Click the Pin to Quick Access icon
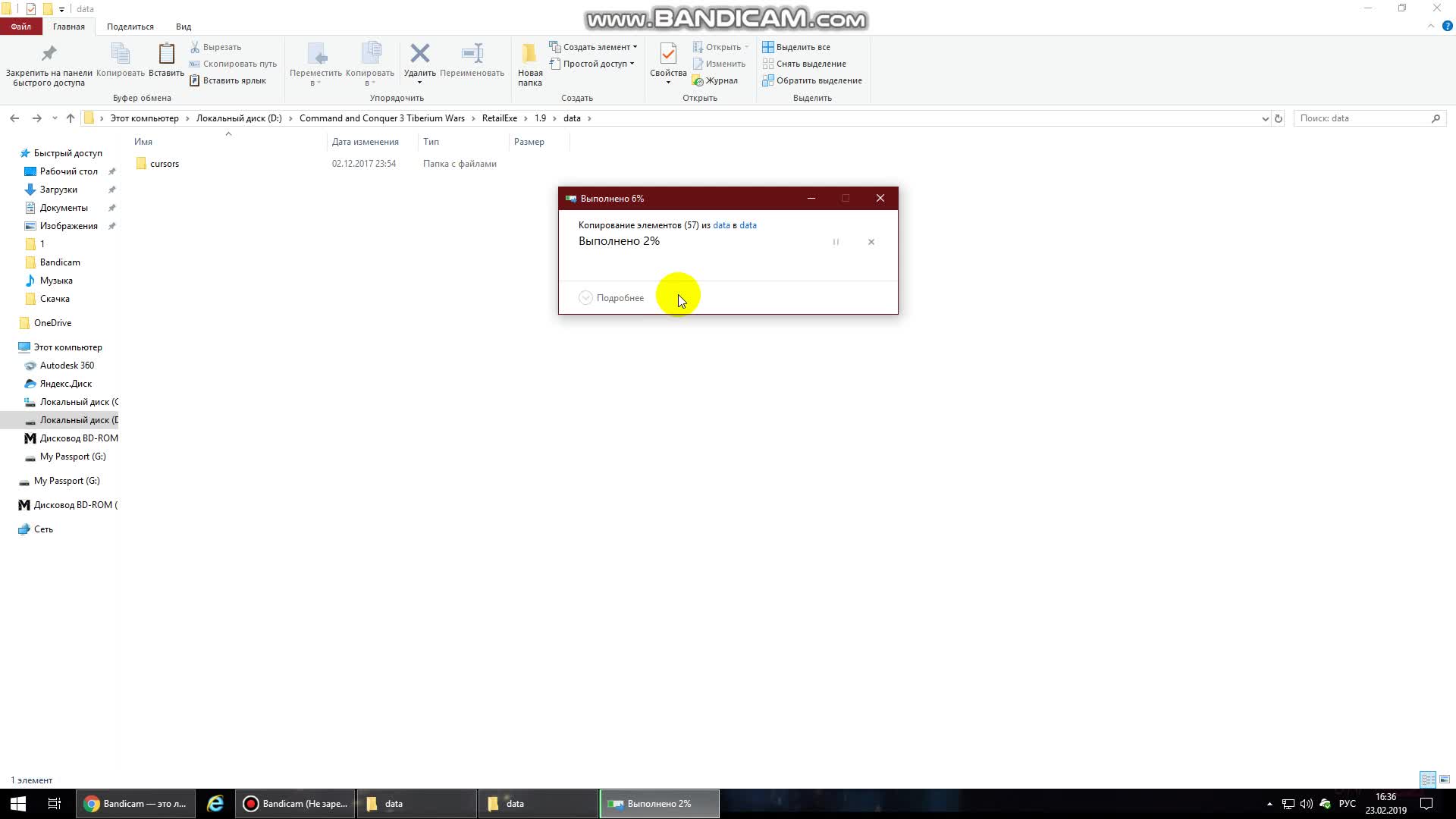1456x819 pixels. [x=49, y=54]
